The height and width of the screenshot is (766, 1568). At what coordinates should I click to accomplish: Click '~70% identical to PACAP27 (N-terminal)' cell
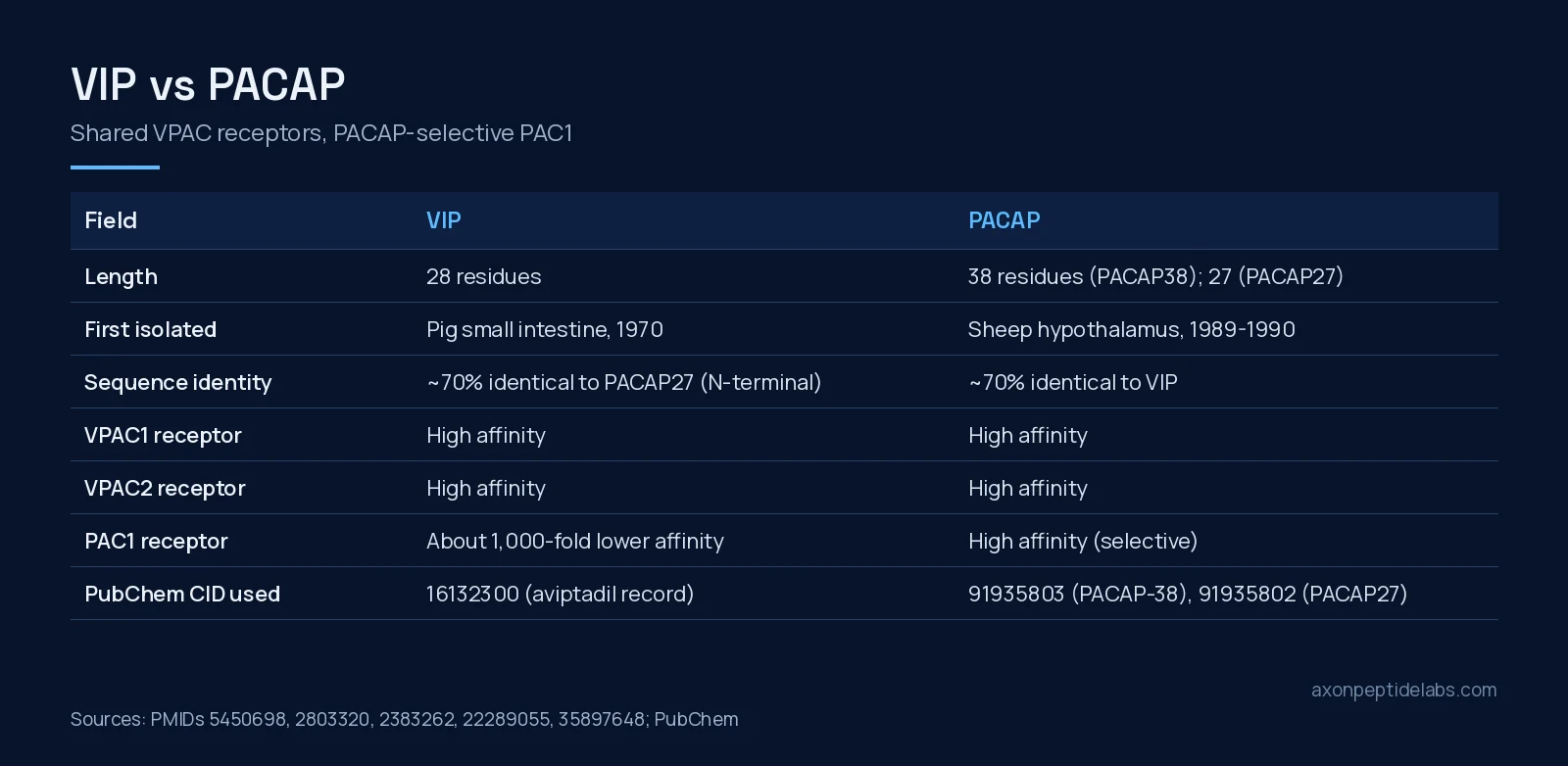[x=623, y=383]
